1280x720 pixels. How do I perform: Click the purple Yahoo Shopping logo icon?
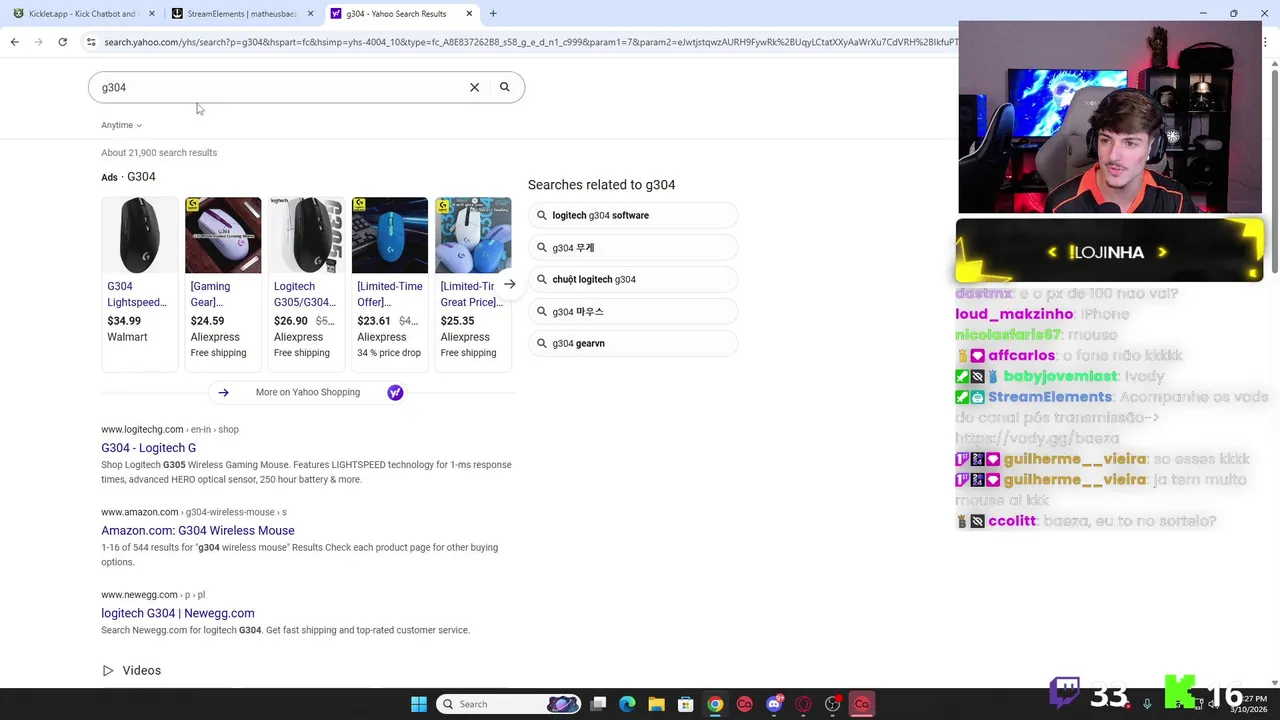coord(395,392)
